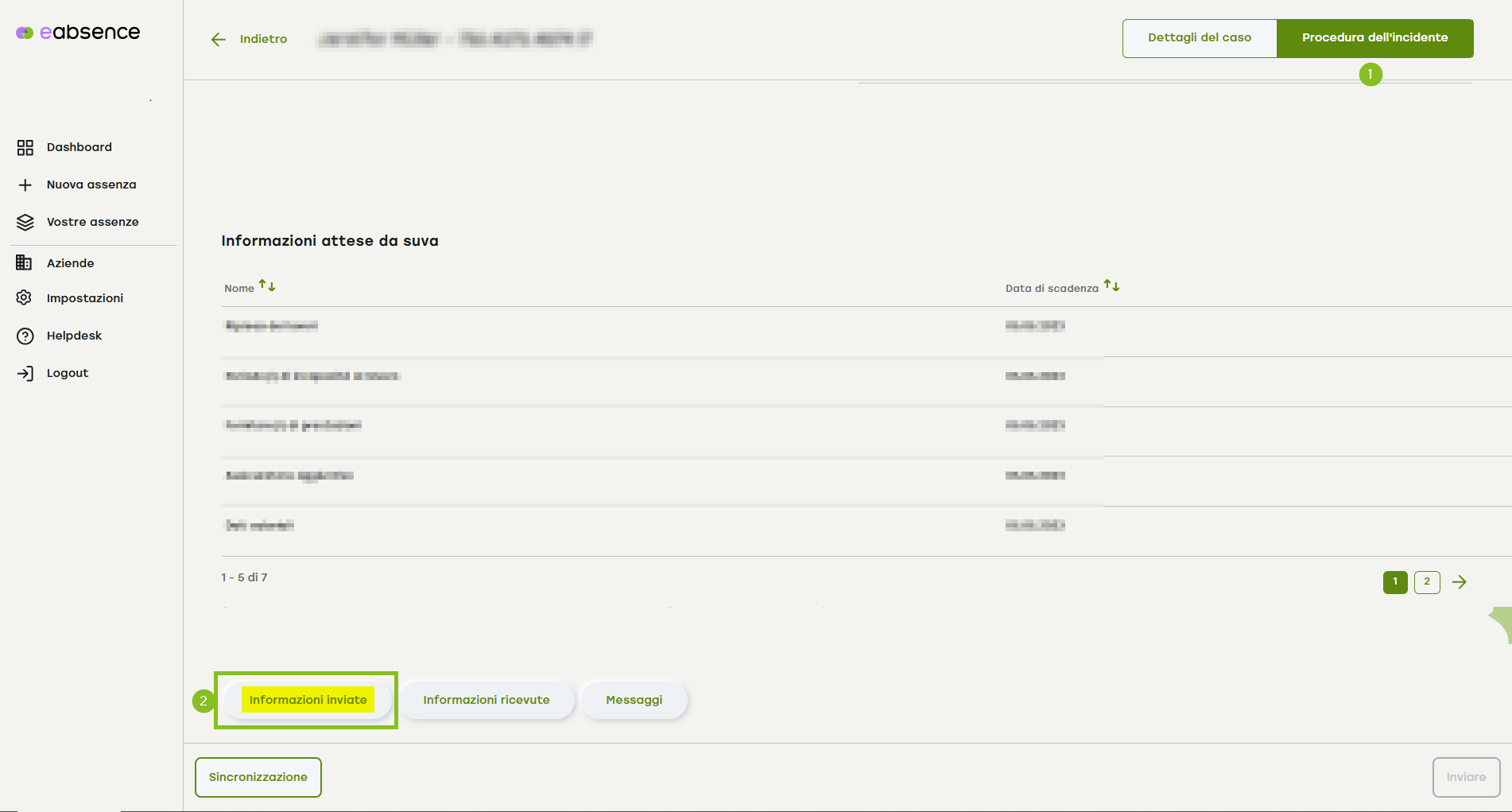The height and width of the screenshot is (812, 1512).
Task: Open Helpdesk in sidebar
Action: (x=74, y=336)
